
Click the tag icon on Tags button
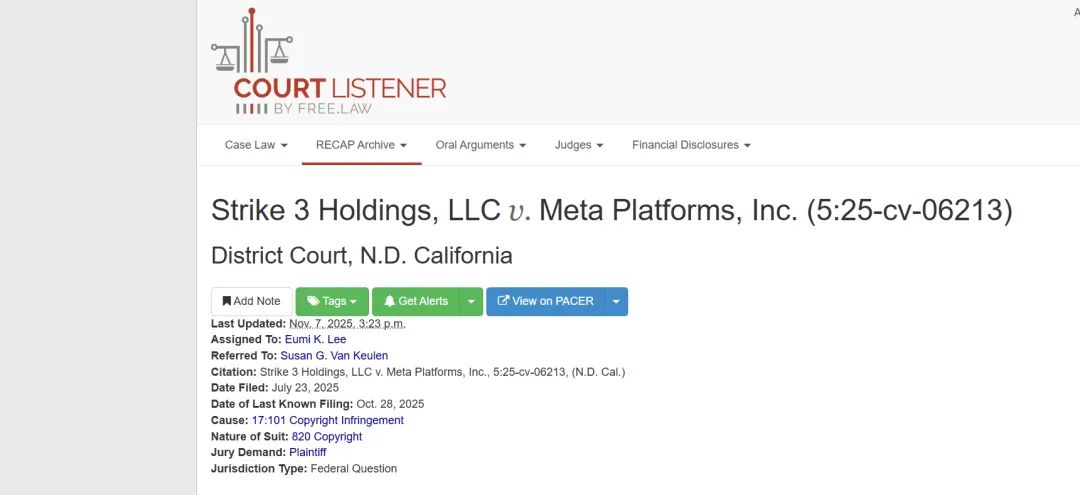(x=313, y=301)
